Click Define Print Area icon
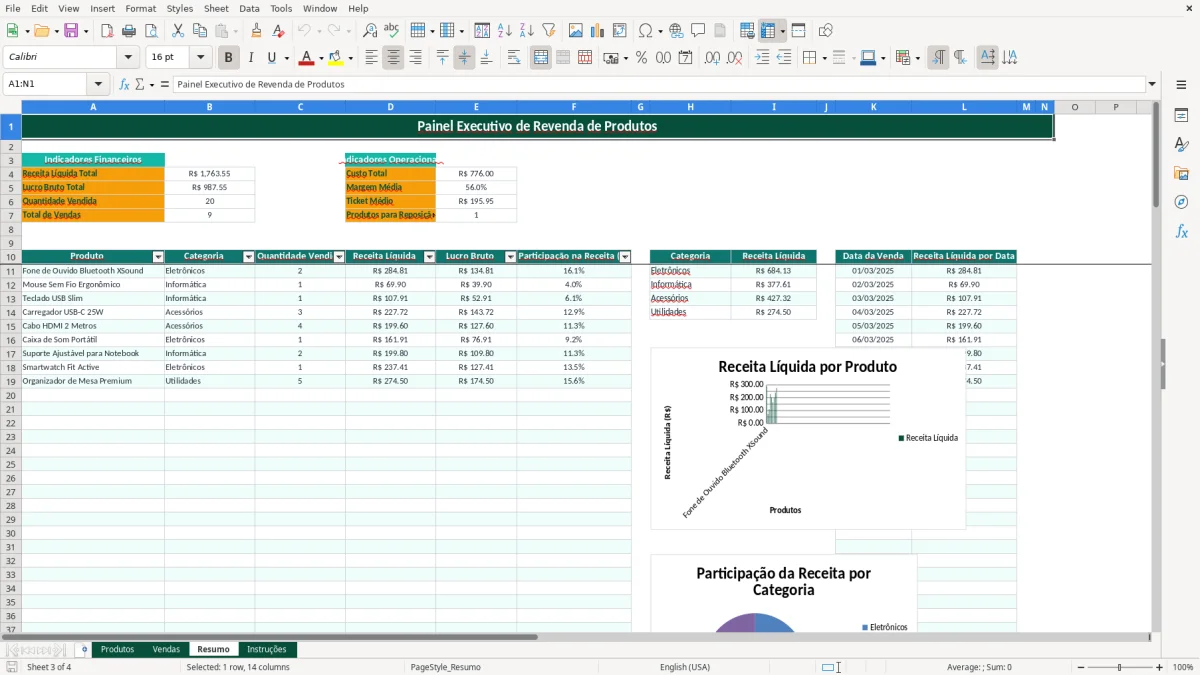The image size is (1200, 675). point(747,31)
